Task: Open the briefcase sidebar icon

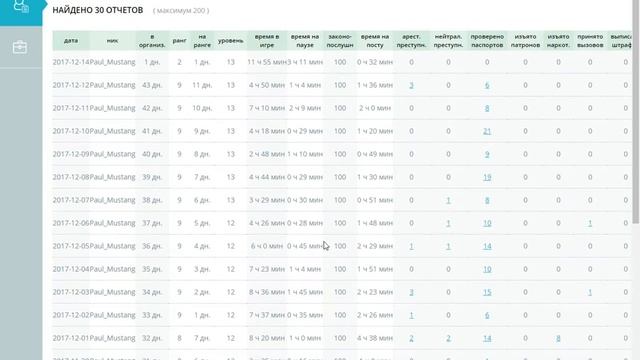Action: pos(20,47)
